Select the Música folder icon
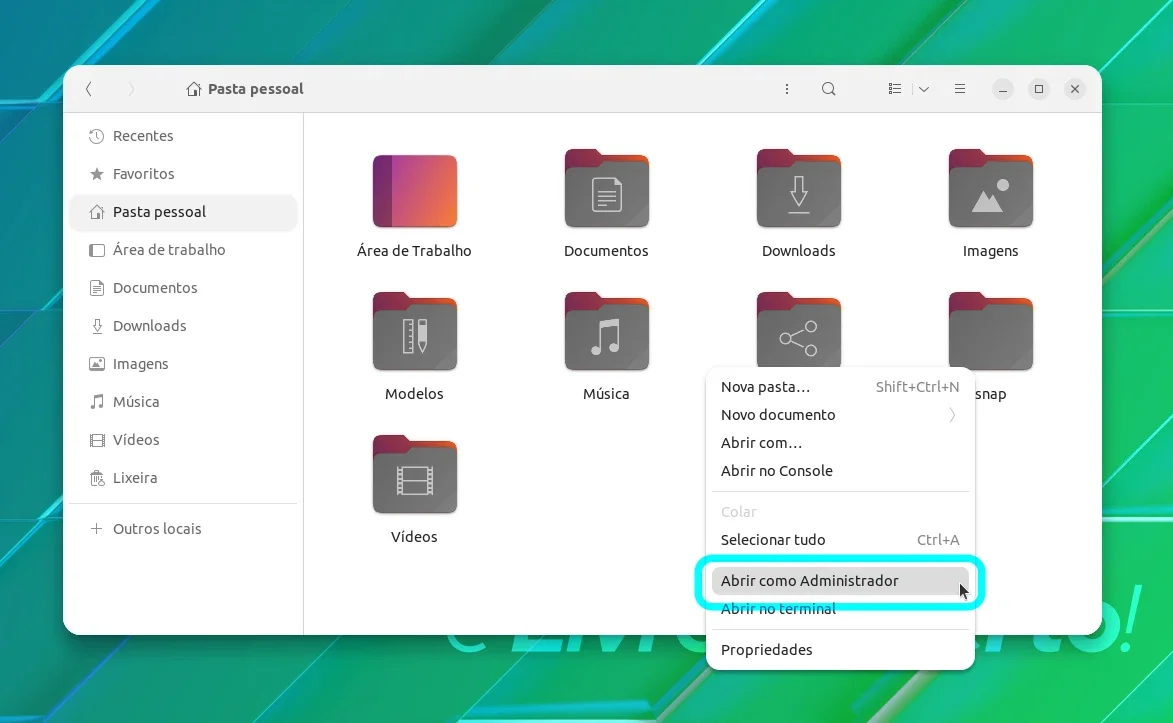The image size is (1173, 723). pos(606,332)
